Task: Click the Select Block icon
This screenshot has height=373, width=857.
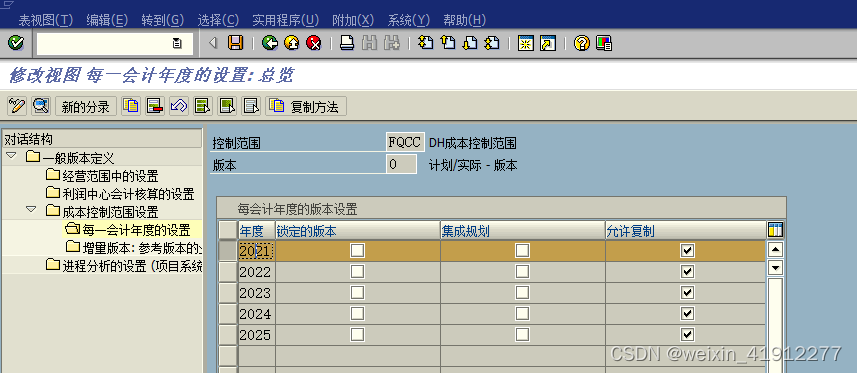Action: click(x=227, y=106)
